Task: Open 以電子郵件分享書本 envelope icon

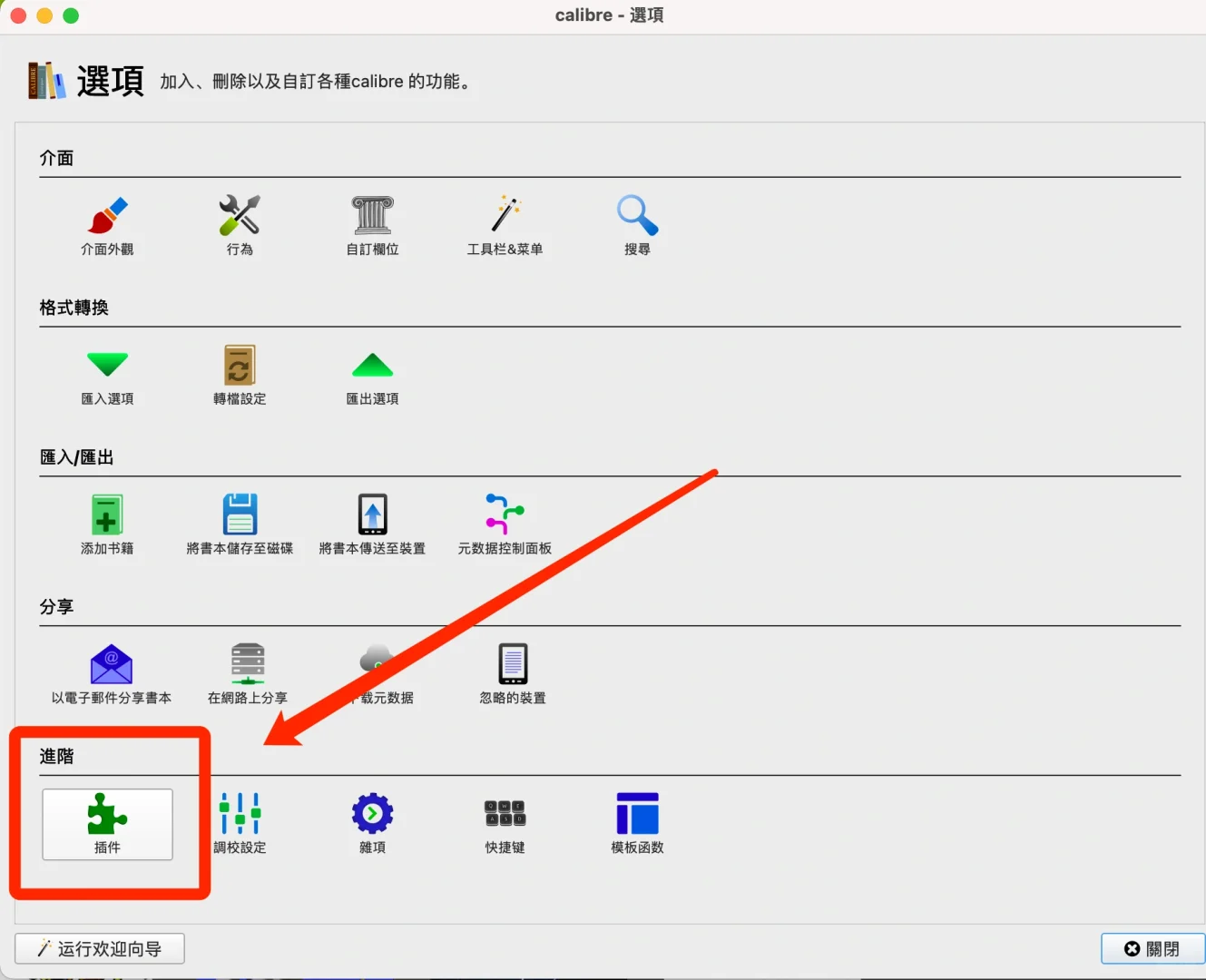Action: (x=112, y=664)
